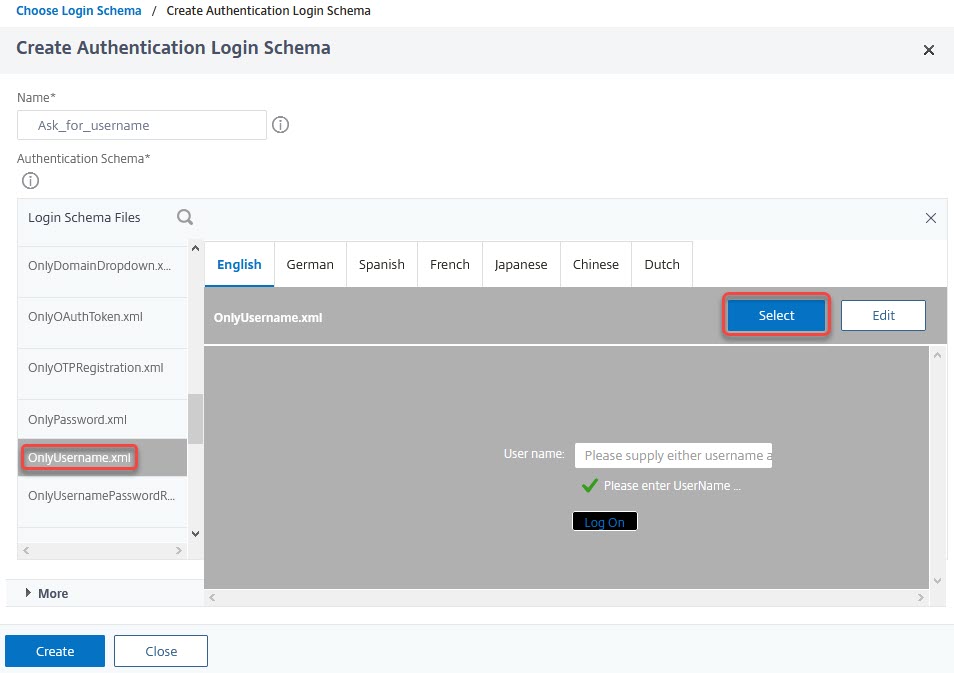Click file list scroll down arrow
This screenshot has height=673, width=954.
pos(195,534)
